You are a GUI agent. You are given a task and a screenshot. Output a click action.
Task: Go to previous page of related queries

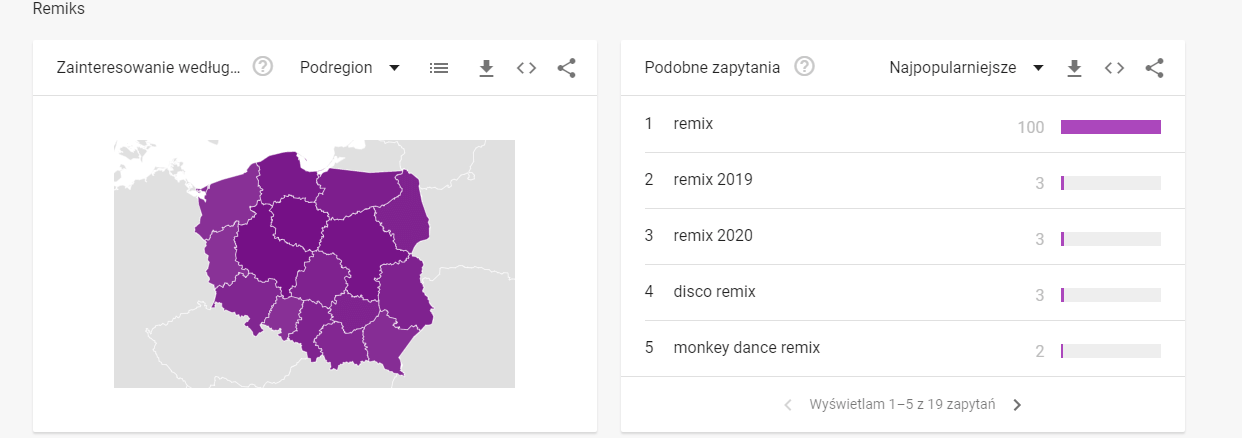[x=787, y=405]
